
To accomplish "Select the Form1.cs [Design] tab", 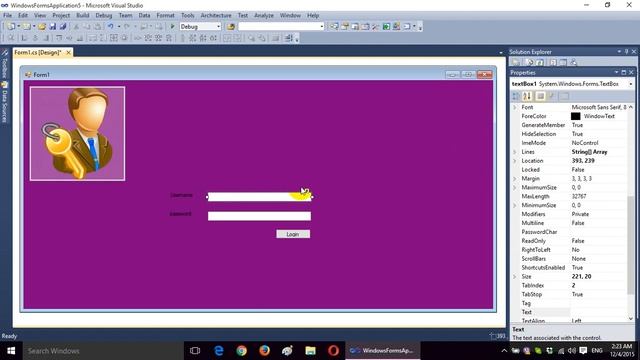I will [38, 53].
